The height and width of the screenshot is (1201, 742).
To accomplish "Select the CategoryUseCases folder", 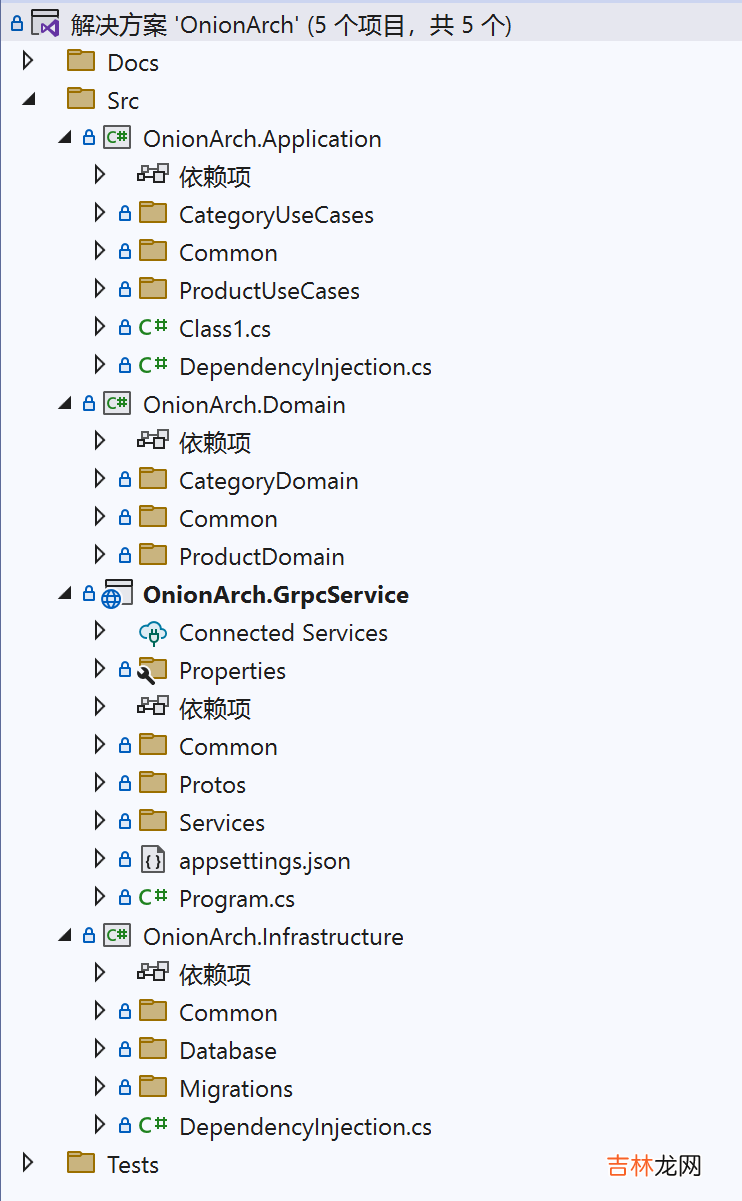I will (276, 215).
